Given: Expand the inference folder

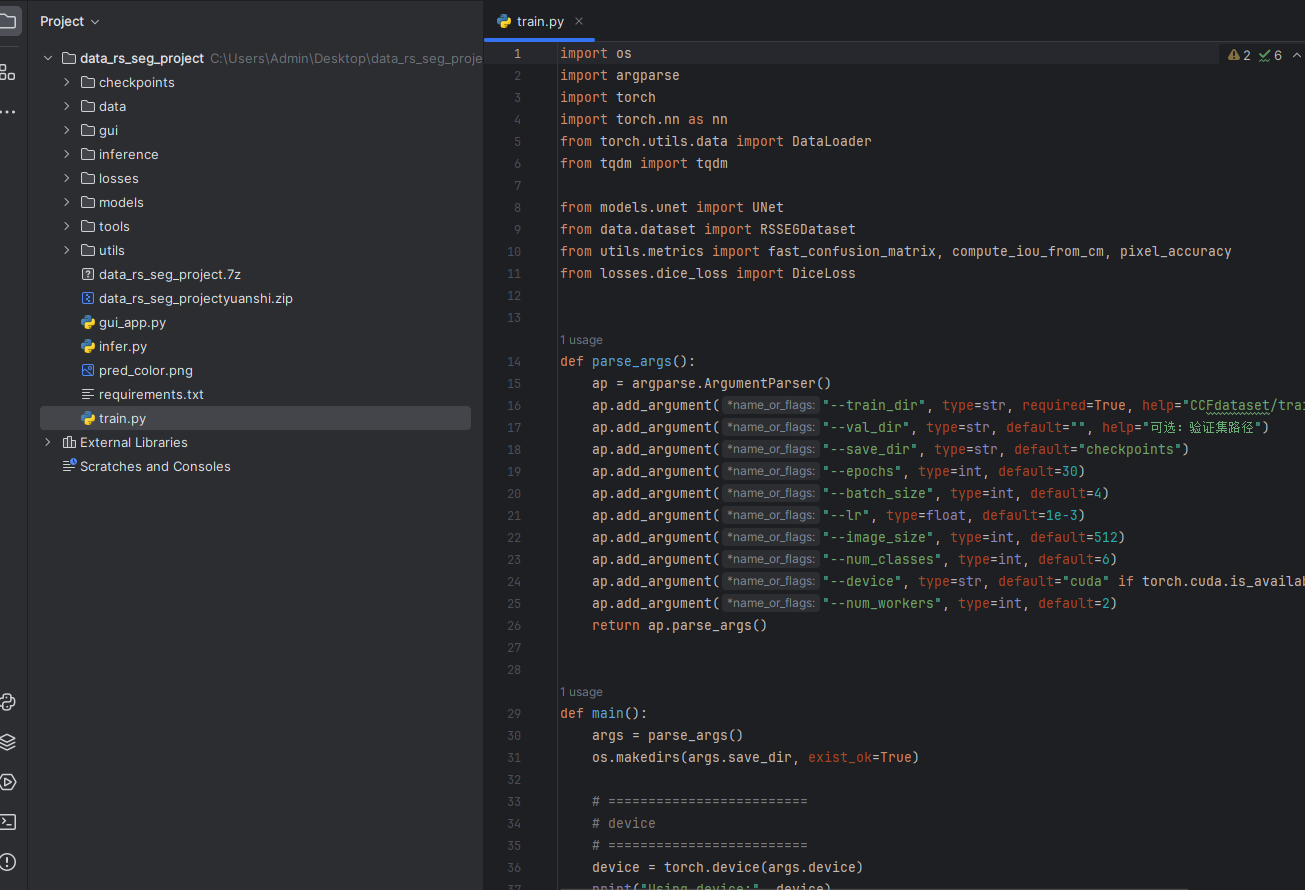Looking at the screenshot, I should (67, 155).
